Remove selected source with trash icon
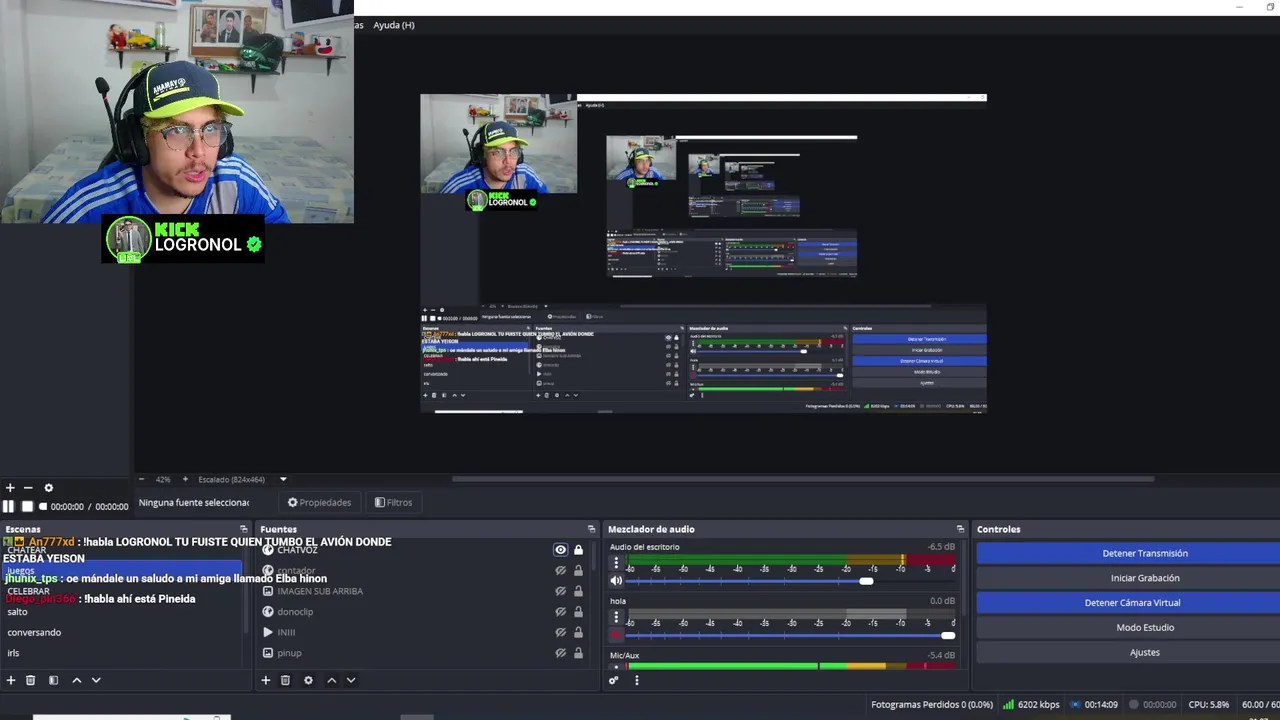This screenshot has height=720, width=1280. pos(285,680)
